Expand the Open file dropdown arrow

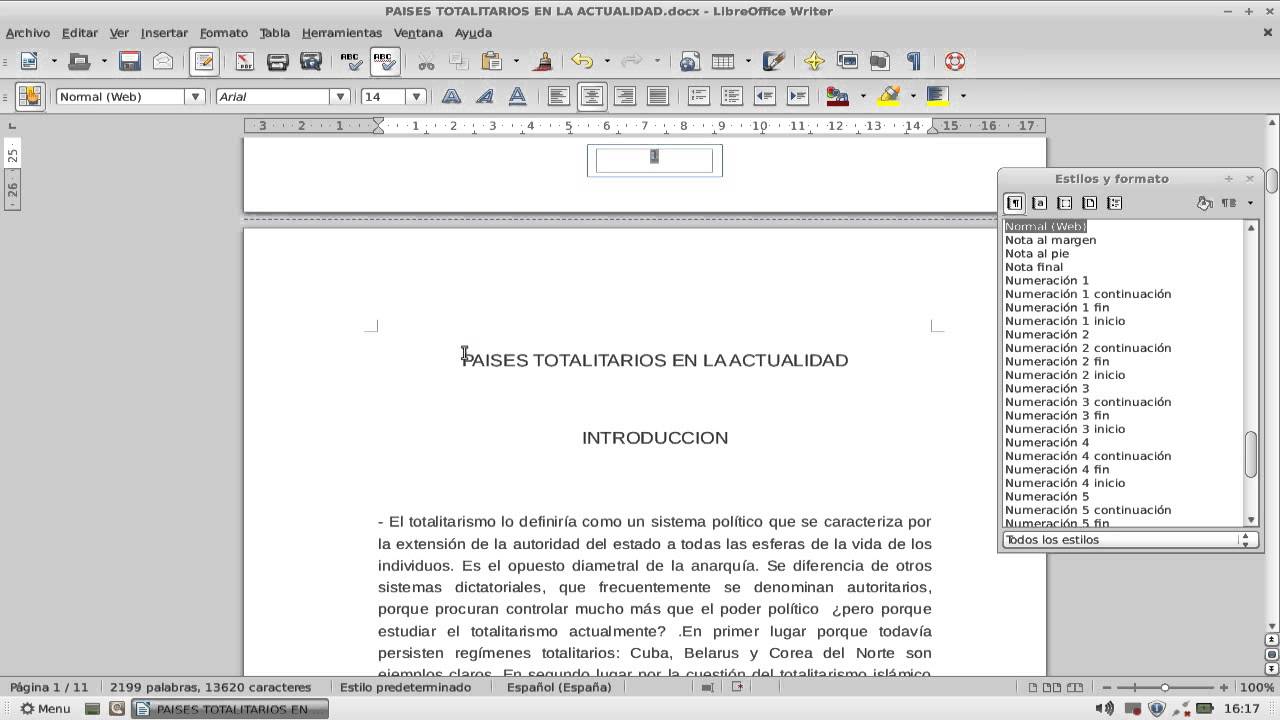104,61
